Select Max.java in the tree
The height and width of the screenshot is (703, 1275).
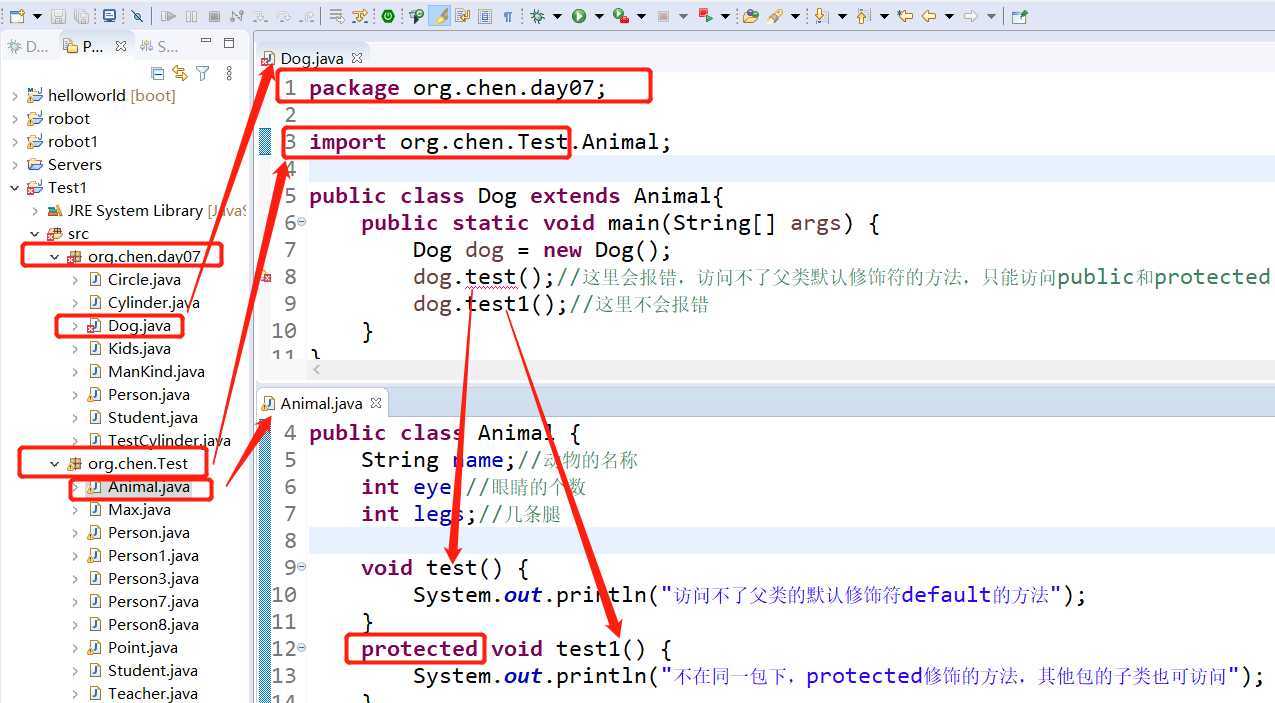click(x=139, y=510)
